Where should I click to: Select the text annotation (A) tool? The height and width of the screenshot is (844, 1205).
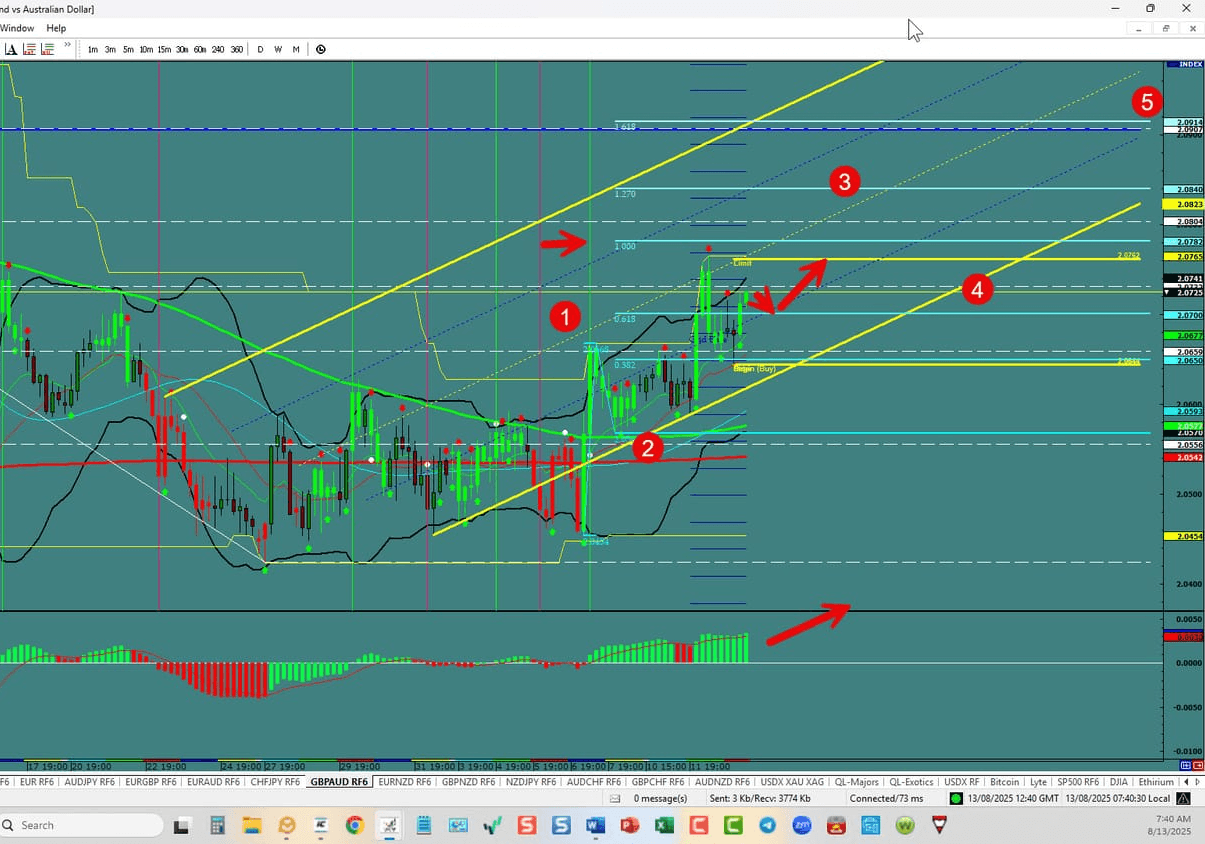[10, 48]
